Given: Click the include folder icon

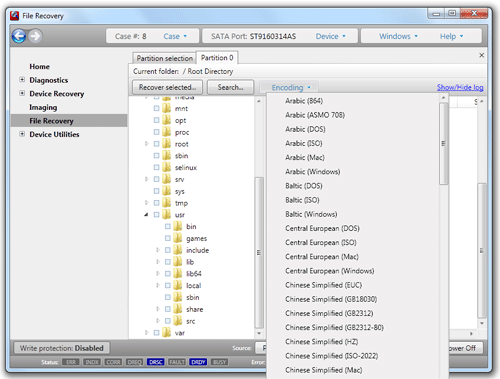Looking at the screenshot, I should coord(178,250).
